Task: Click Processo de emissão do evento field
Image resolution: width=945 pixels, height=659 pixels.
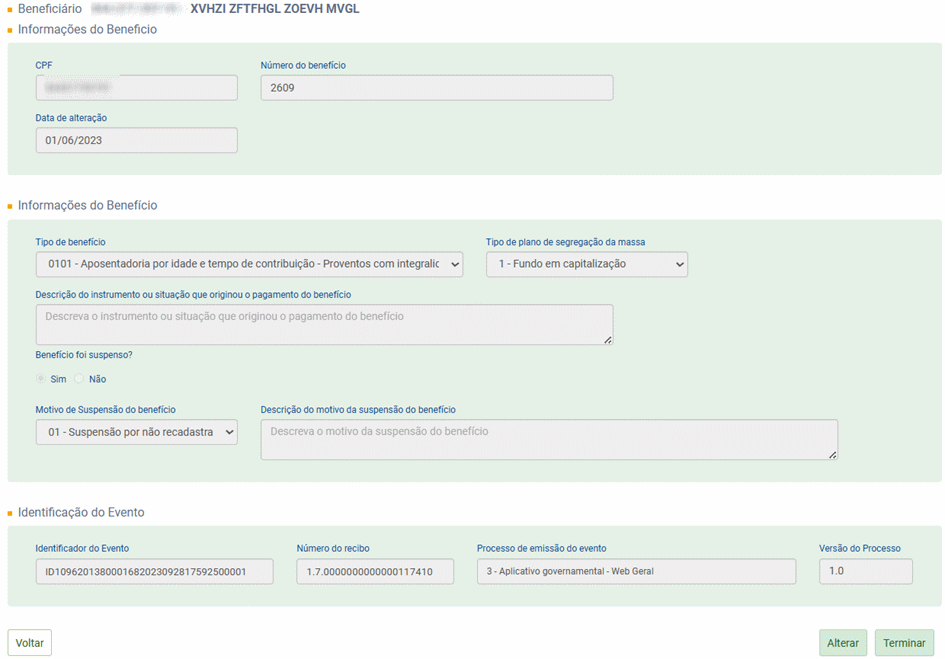Action: [636, 571]
